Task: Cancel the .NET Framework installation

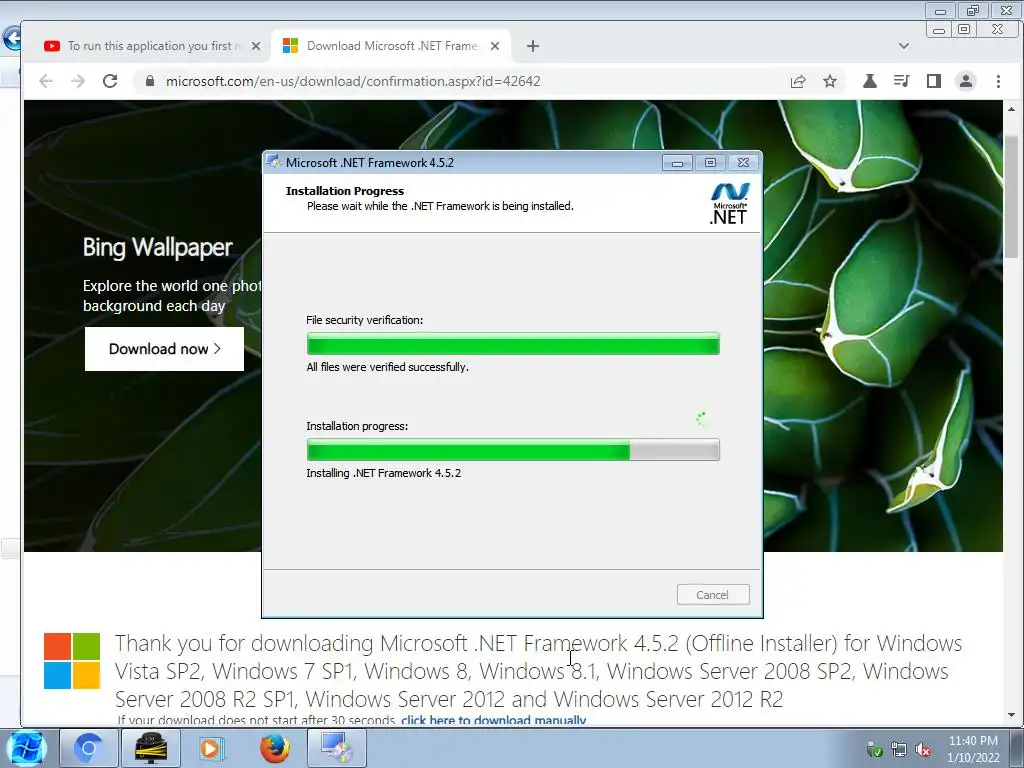Action: coord(712,595)
